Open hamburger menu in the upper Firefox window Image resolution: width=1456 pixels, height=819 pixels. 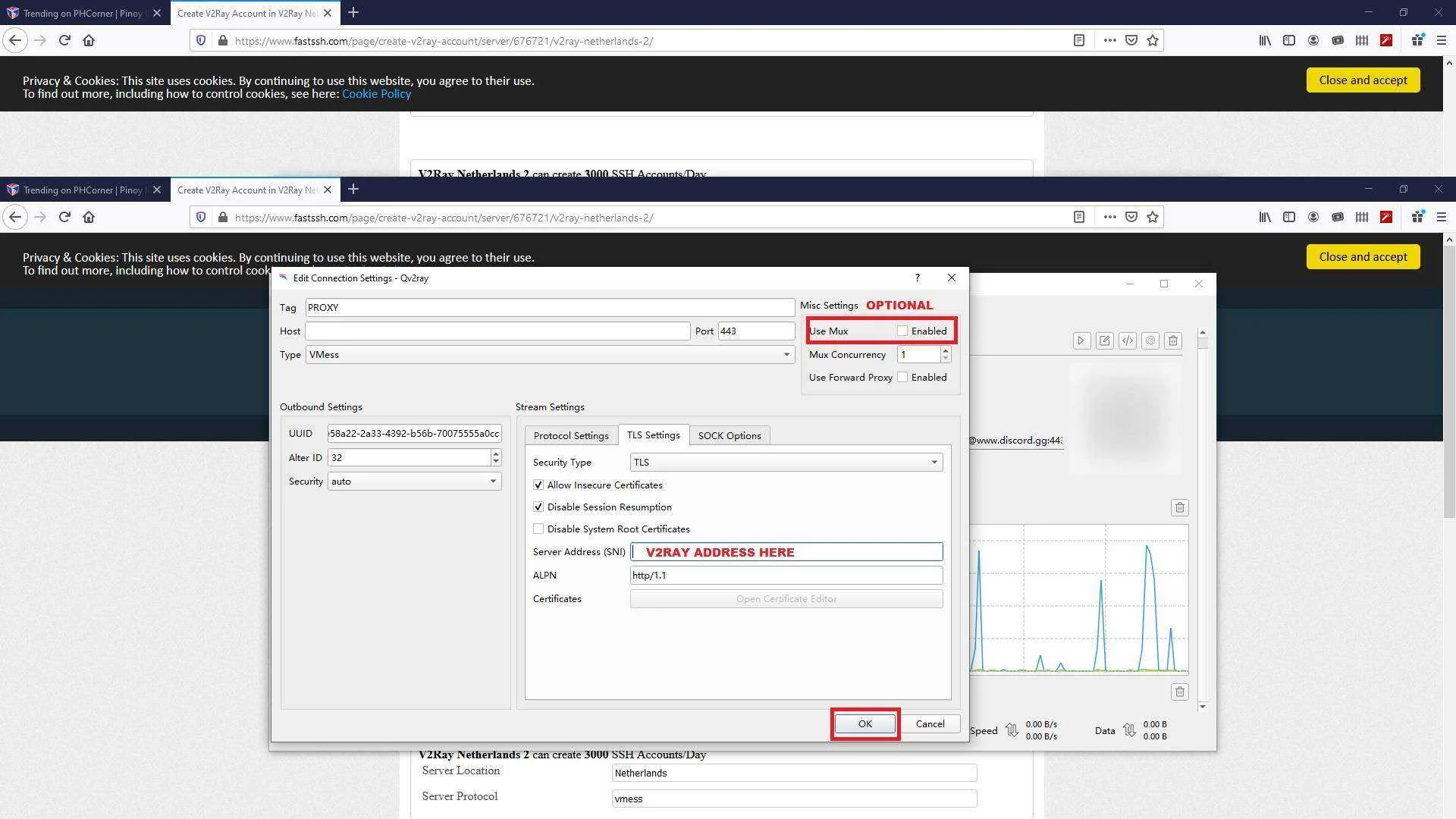[x=1442, y=41]
